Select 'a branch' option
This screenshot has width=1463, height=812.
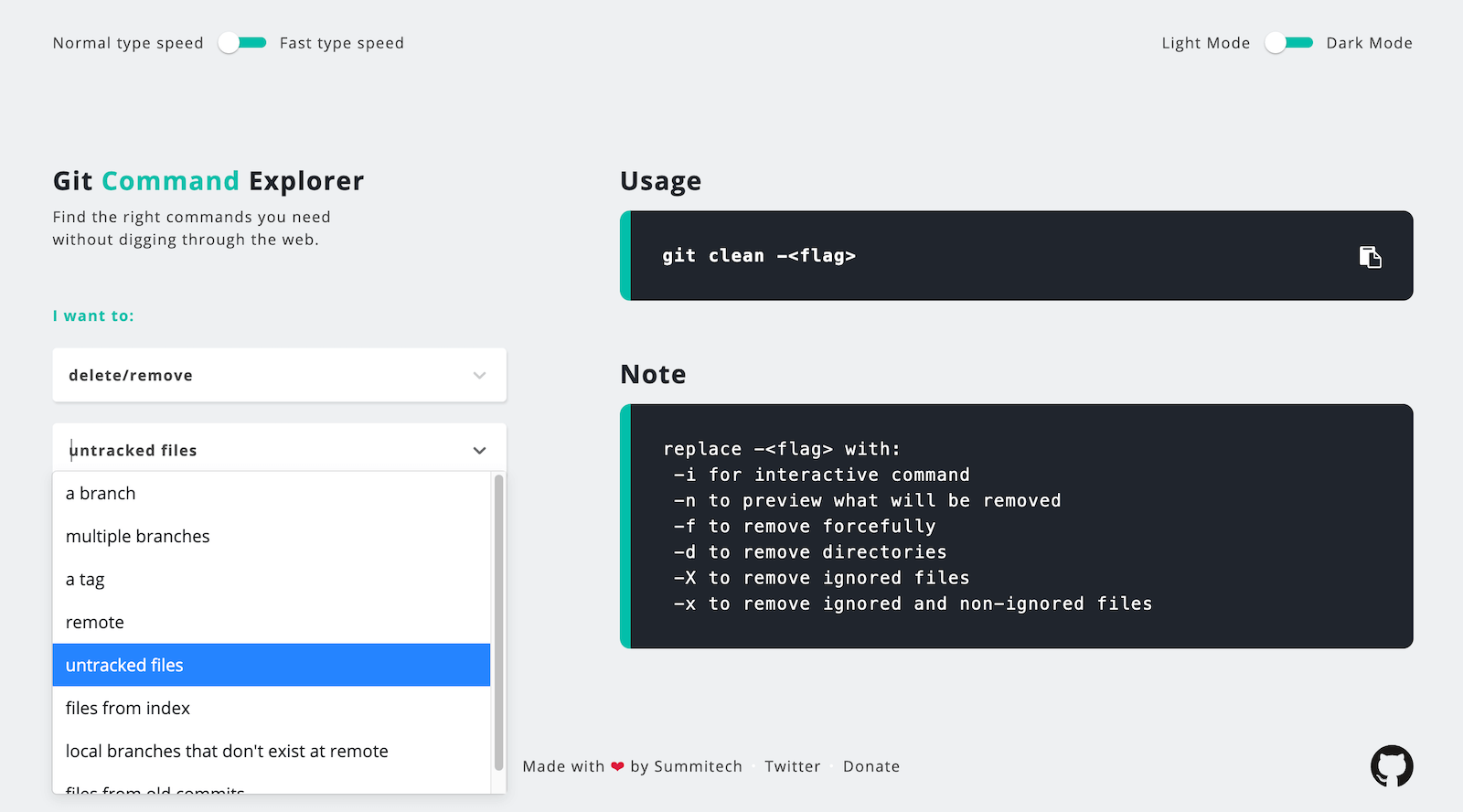(x=272, y=493)
